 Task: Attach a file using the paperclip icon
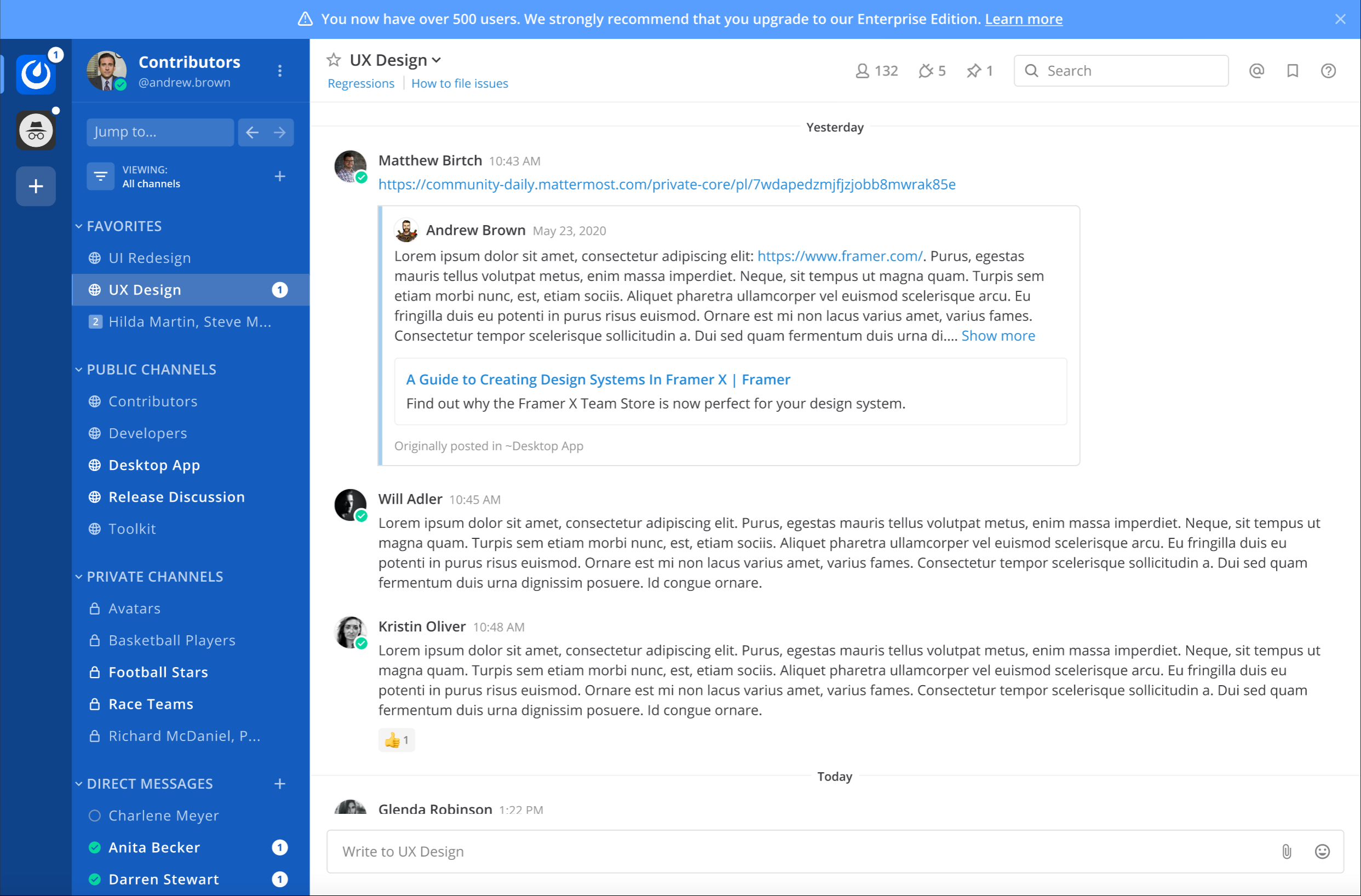point(1286,851)
